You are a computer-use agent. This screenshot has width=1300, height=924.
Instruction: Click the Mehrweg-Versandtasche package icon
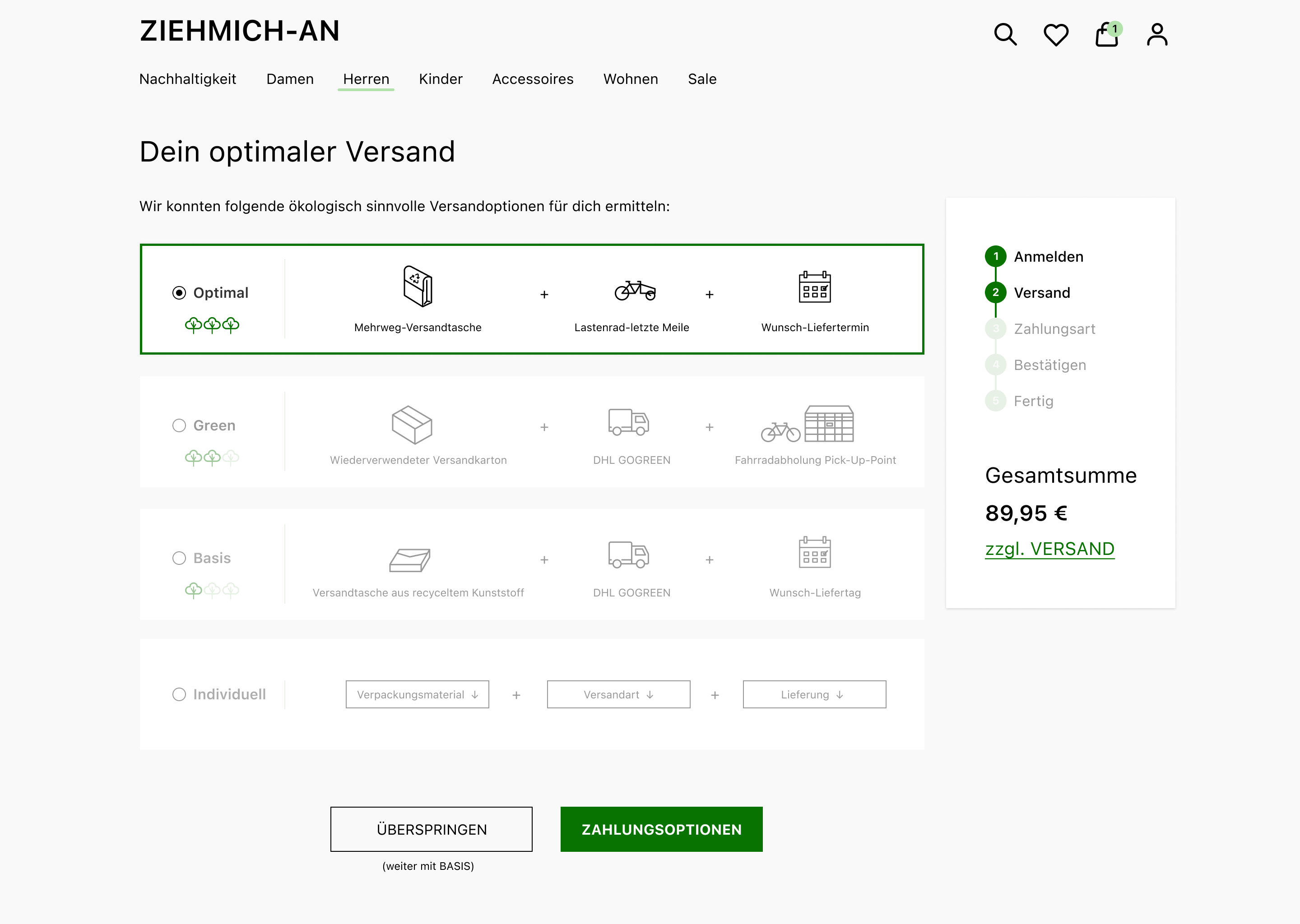click(418, 286)
